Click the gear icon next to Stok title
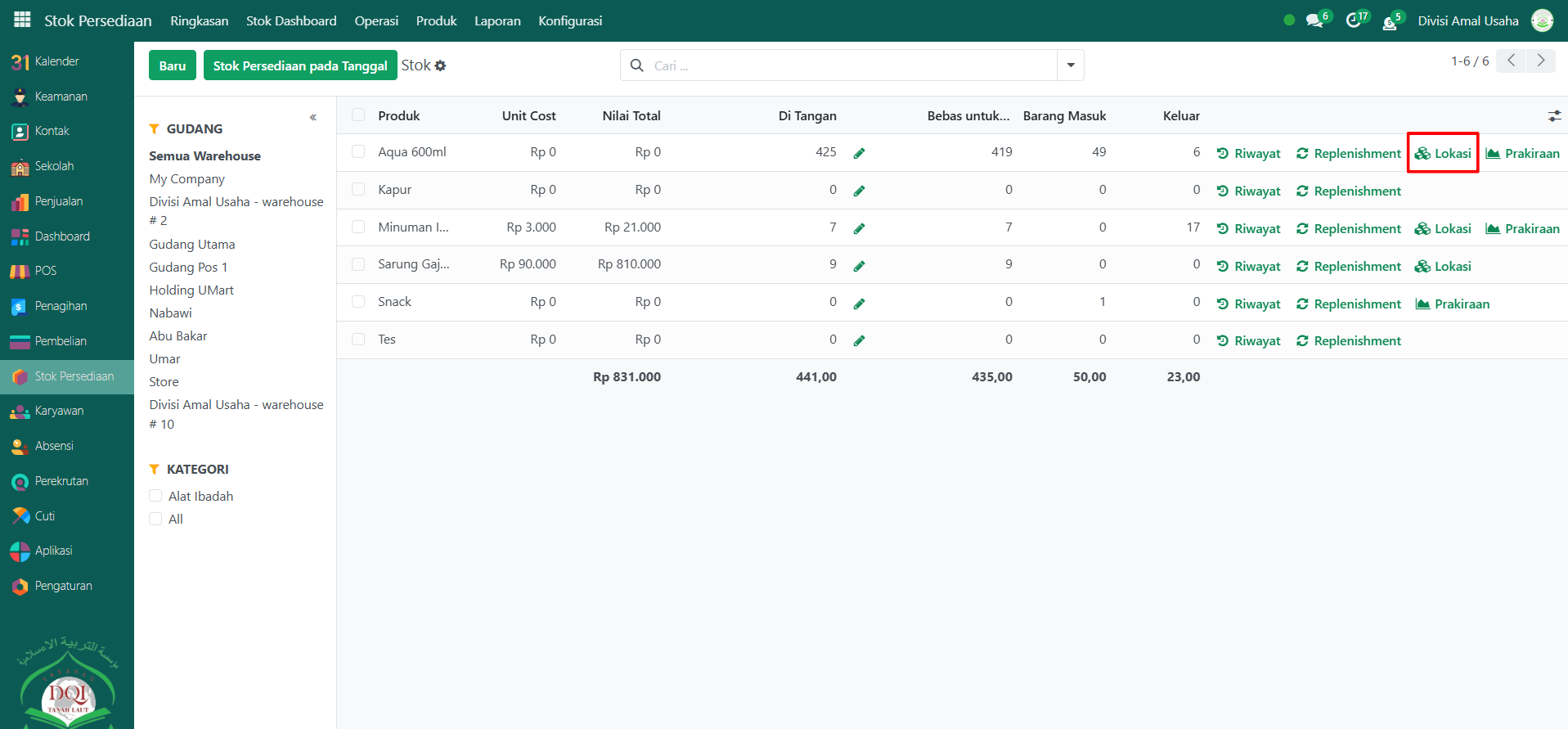 pyautogui.click(x=441, y=65)
